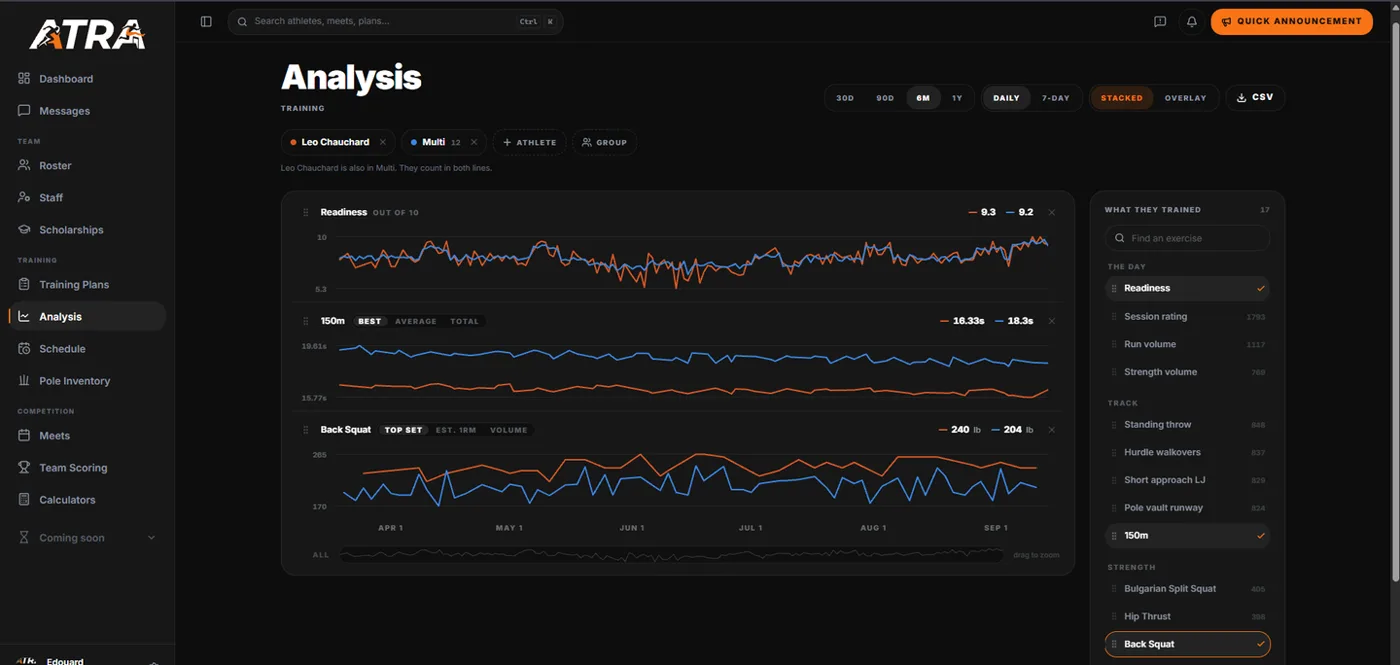This screenshot has height=665, width=1400.
Task: Click the Find an exercise search box
Action: 1188,239
